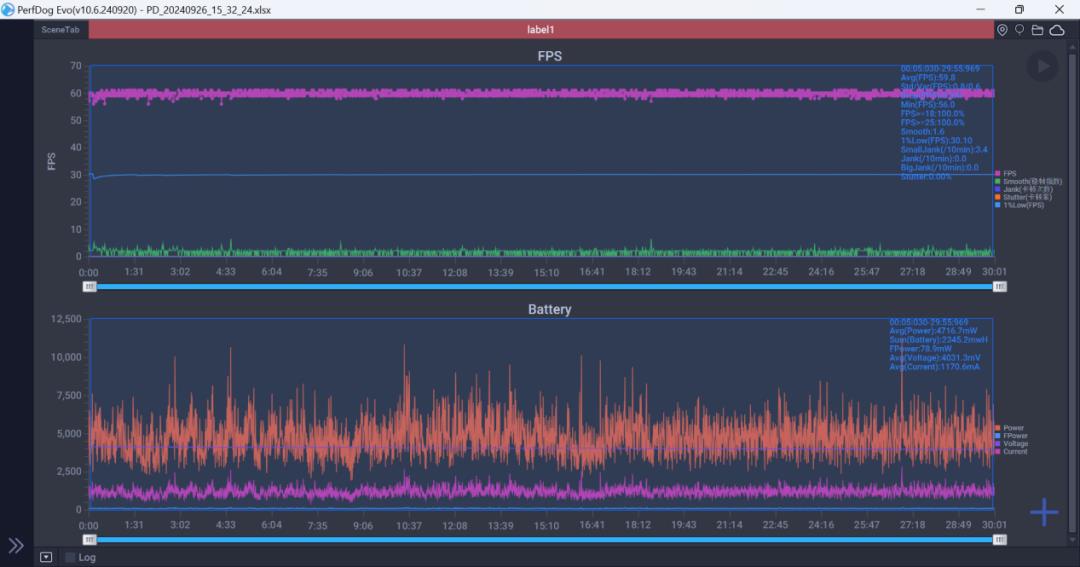Toggle the Smooth series in FPS legend
The image size is (1080, 567).
point(1020,181)
